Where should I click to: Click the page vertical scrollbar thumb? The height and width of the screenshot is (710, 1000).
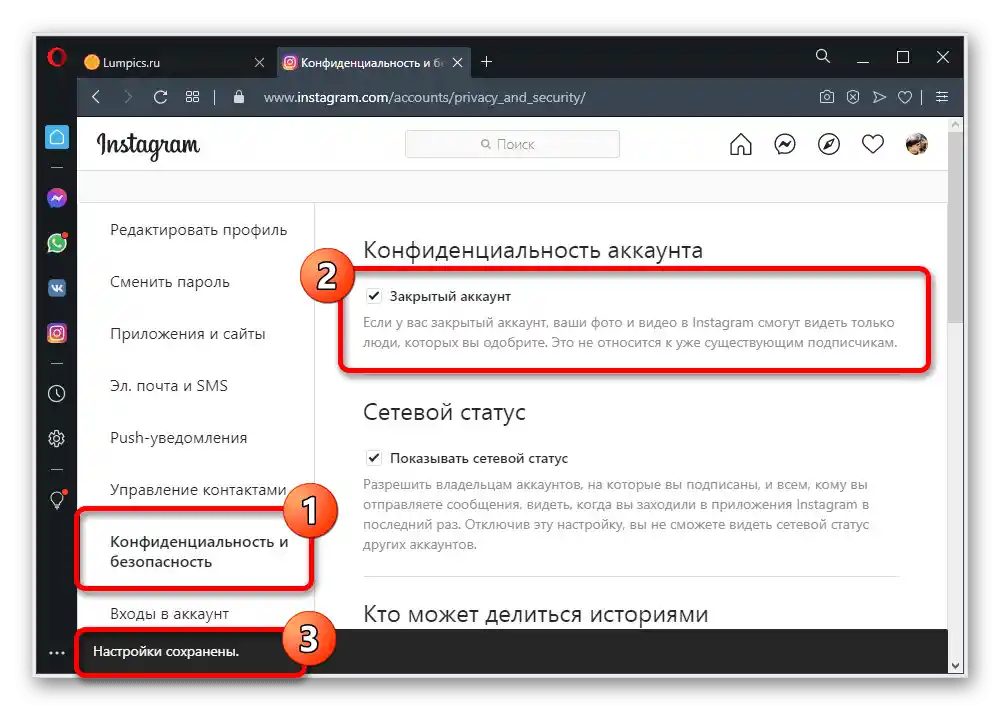[955, 228]
